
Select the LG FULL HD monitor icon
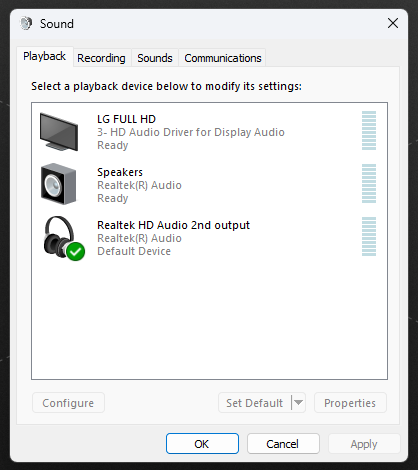click(59, 132)
